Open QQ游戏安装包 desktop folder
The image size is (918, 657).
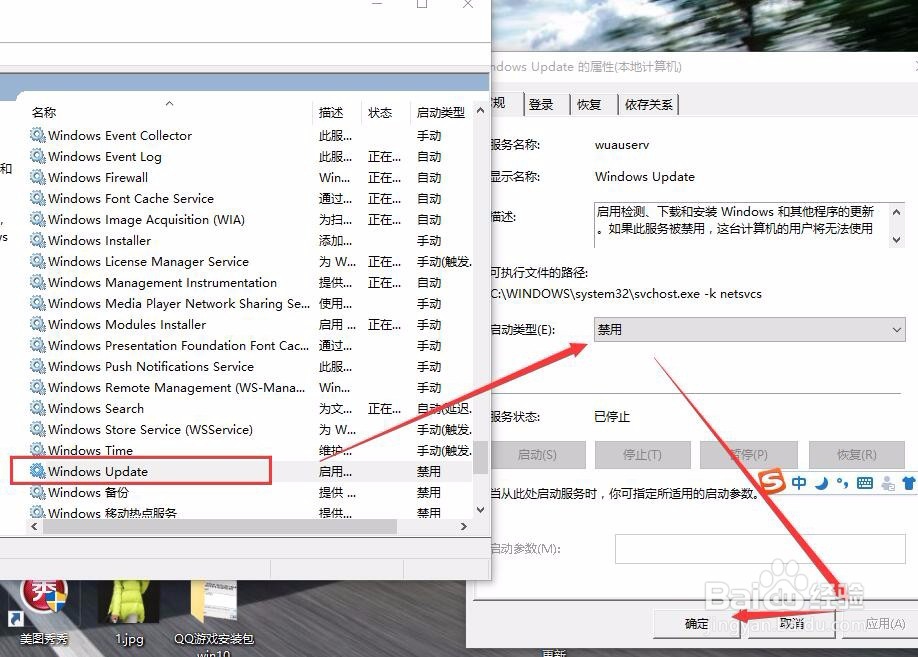coord(214,618)
